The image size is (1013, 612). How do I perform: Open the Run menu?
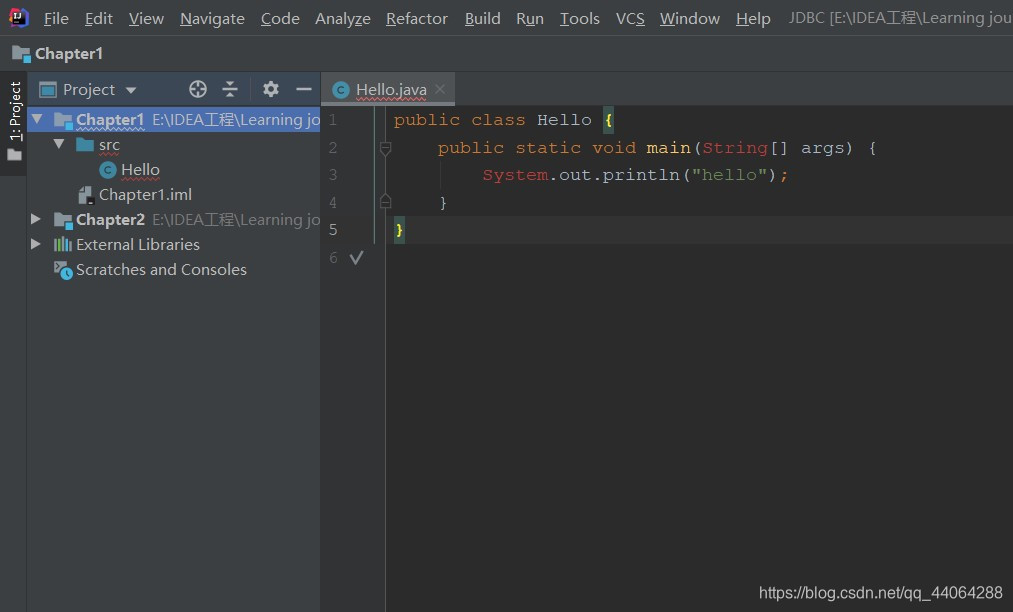coord(530,19)
